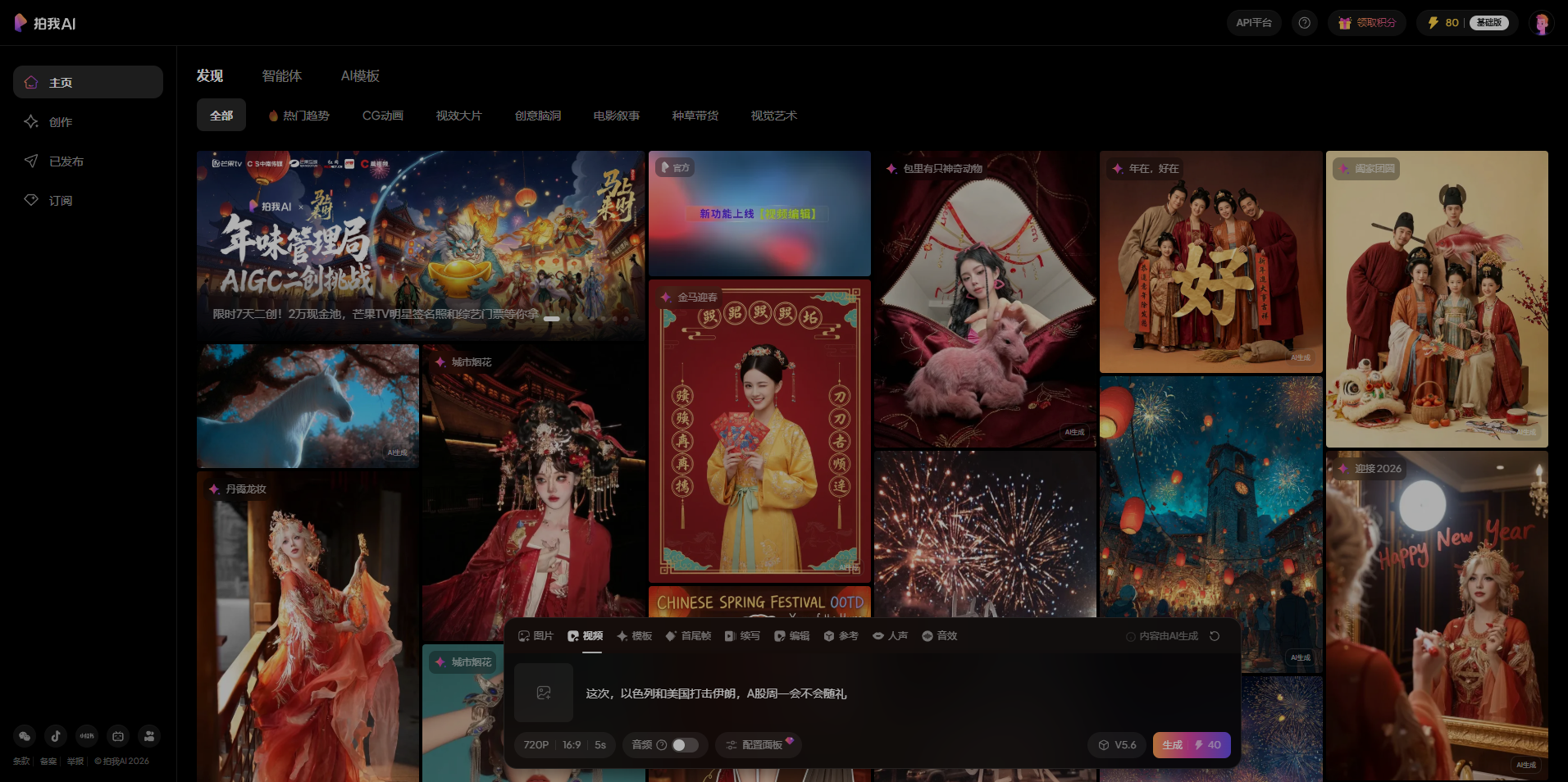Click the help question mark icon
The height and width of the screenshot is (782, 1568).
pos(1304,23)
